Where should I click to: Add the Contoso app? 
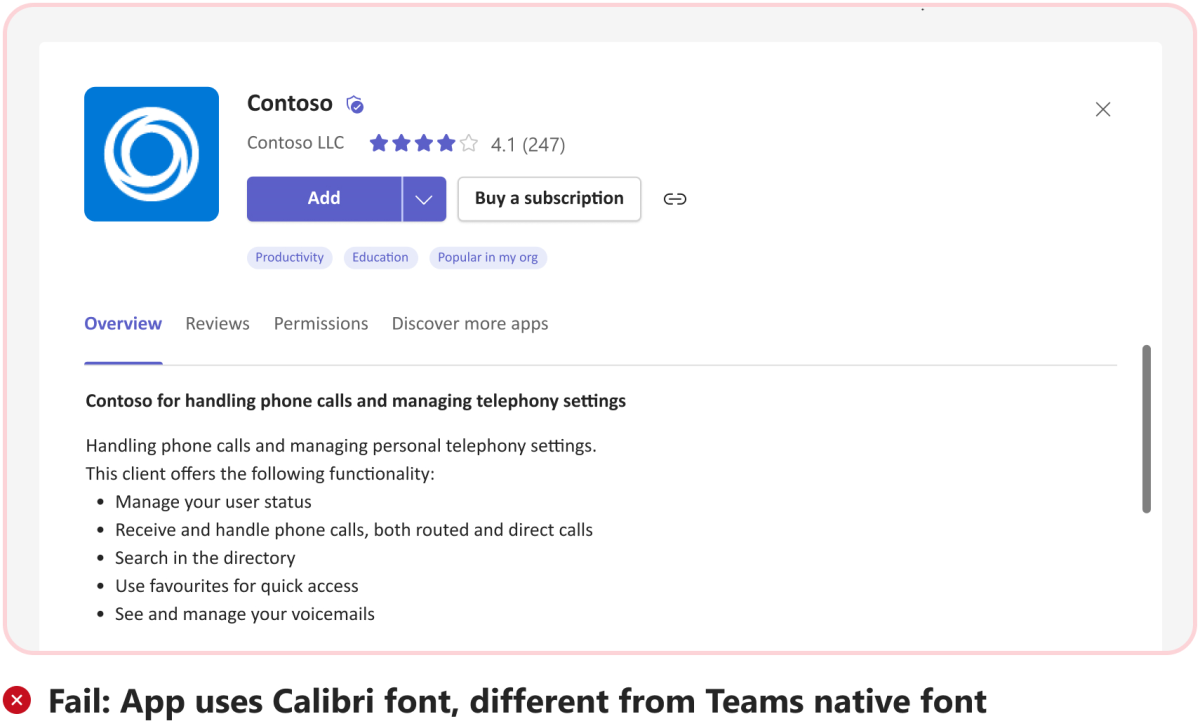point(324,199)
